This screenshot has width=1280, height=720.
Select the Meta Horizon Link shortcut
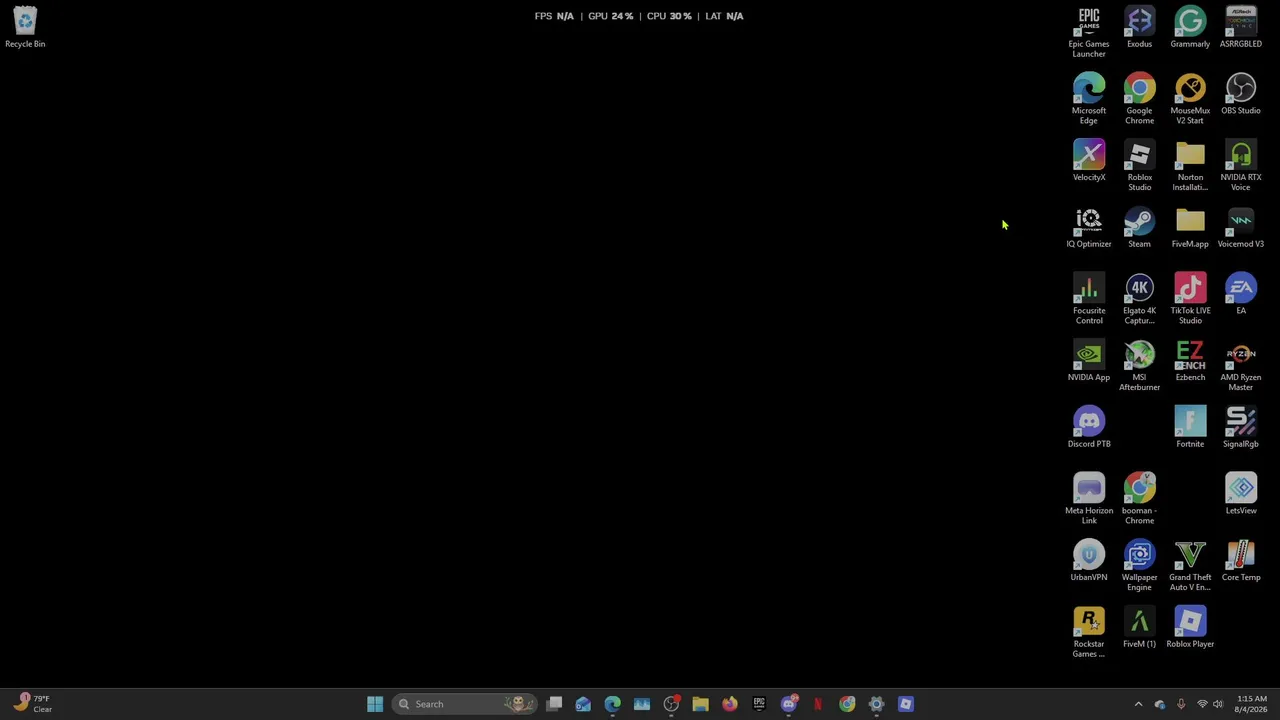point(1089,499)
